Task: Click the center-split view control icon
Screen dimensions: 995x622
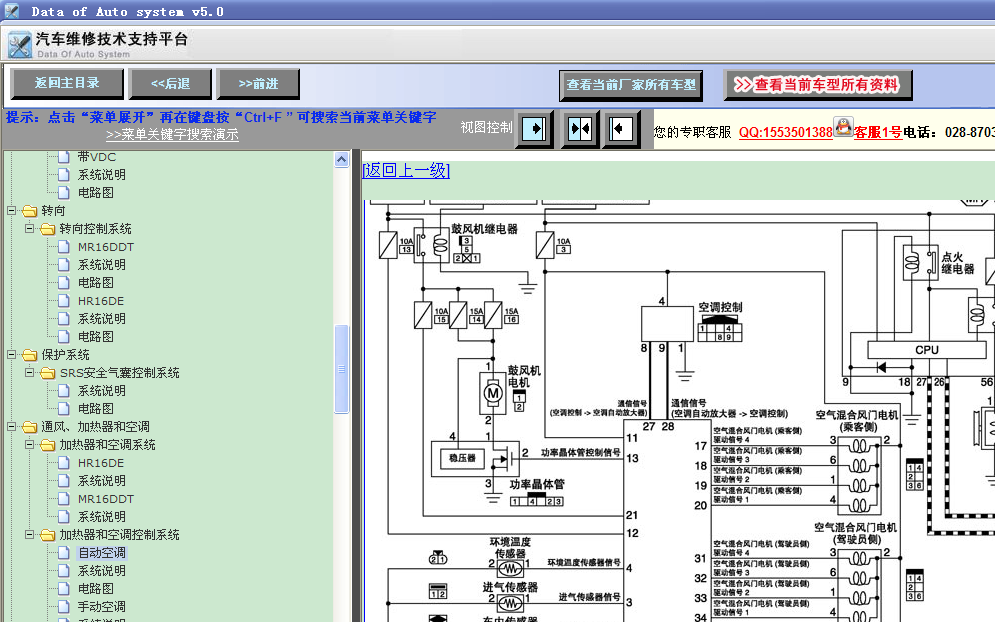Action: coord(579,129)
